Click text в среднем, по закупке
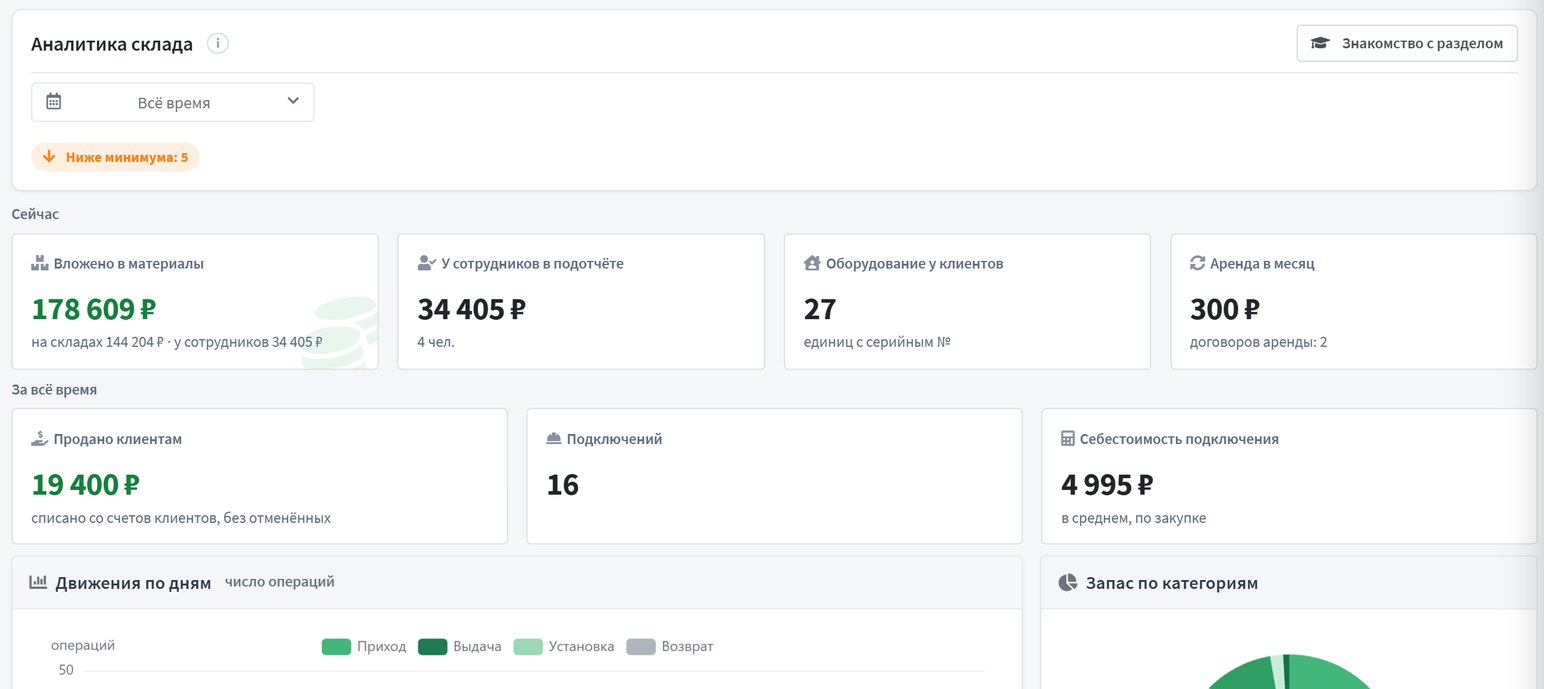This screenshot has width=1544, height=689. tap(1133, 518)
